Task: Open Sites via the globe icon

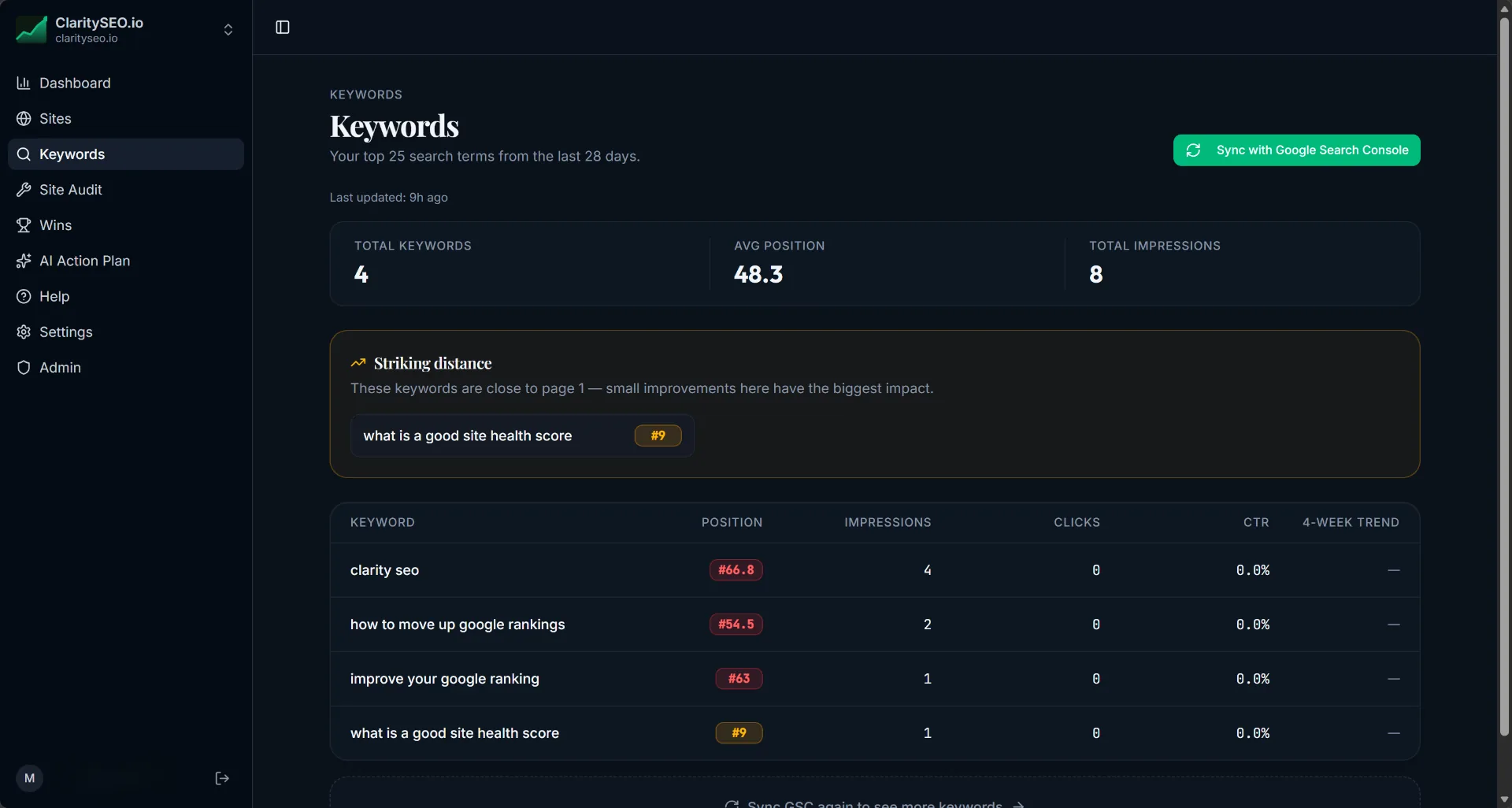Action: pyautogui.click(x=24, y=118)
